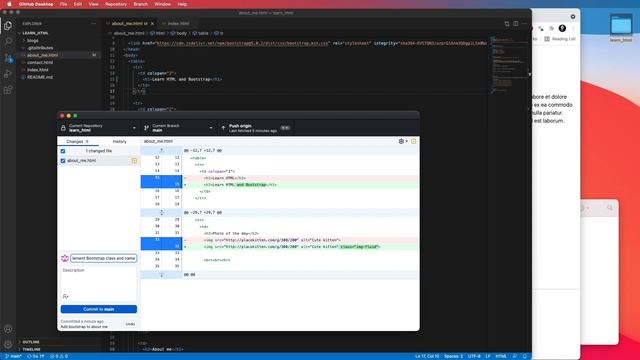Image resolution: width=640 pixels, height=360 pixels.
Task: Switch to the History tab
Action: pos(120,141)
